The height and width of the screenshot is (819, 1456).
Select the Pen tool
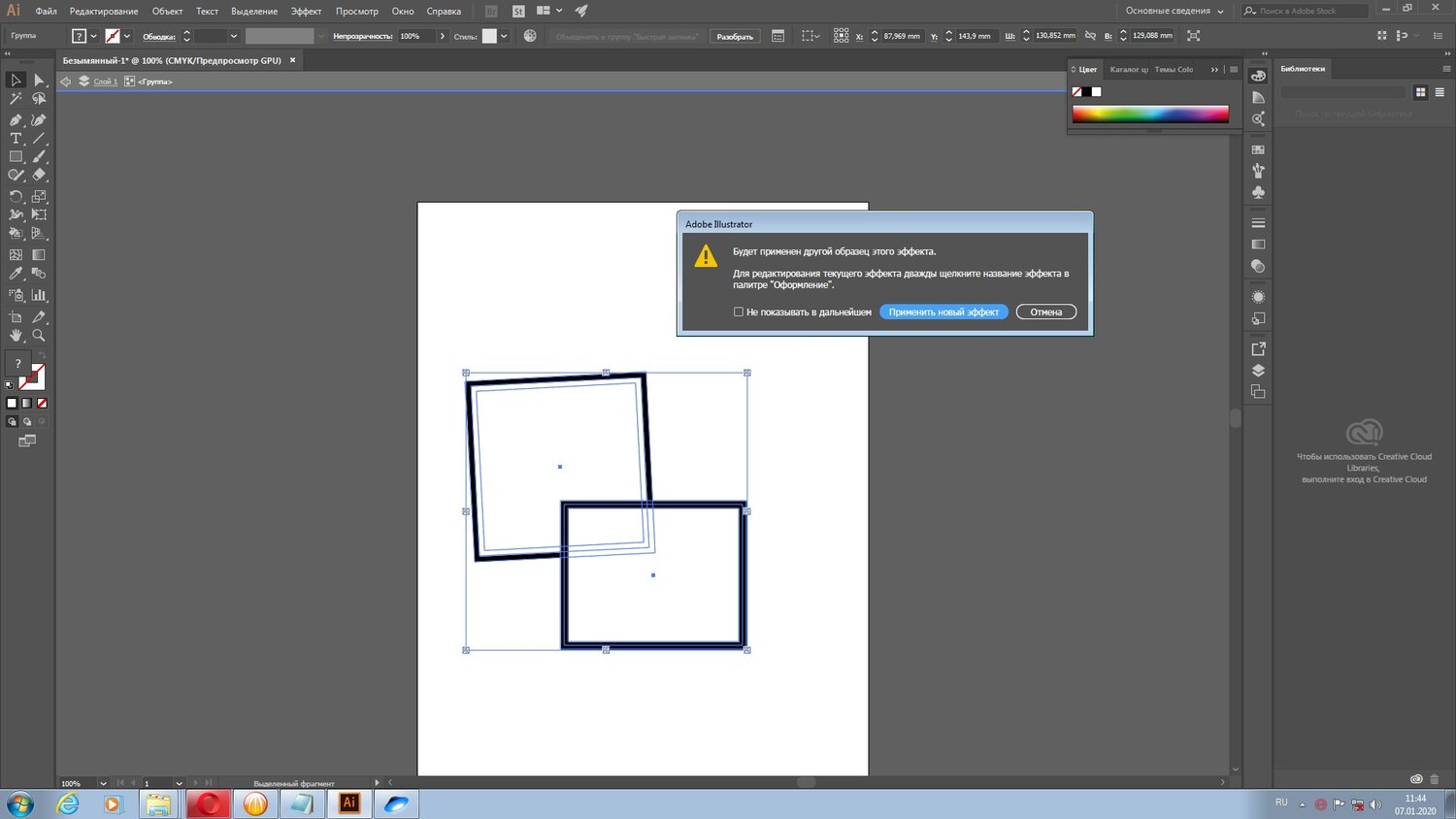(16, 120)
